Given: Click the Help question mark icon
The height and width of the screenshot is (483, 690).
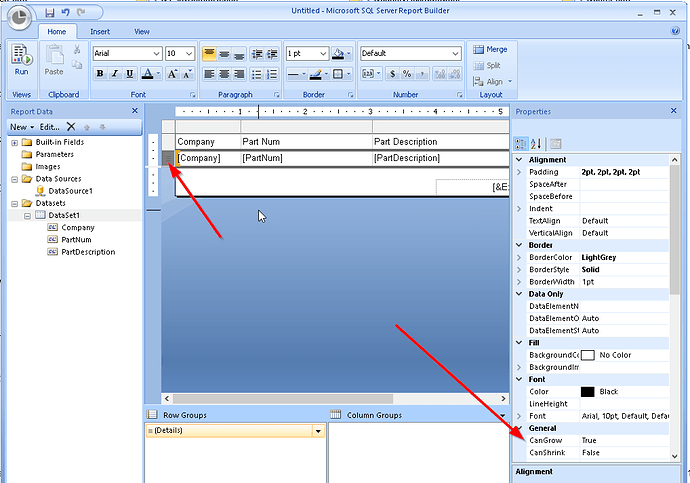Looking at the screenshot, I should coord(675,31).
